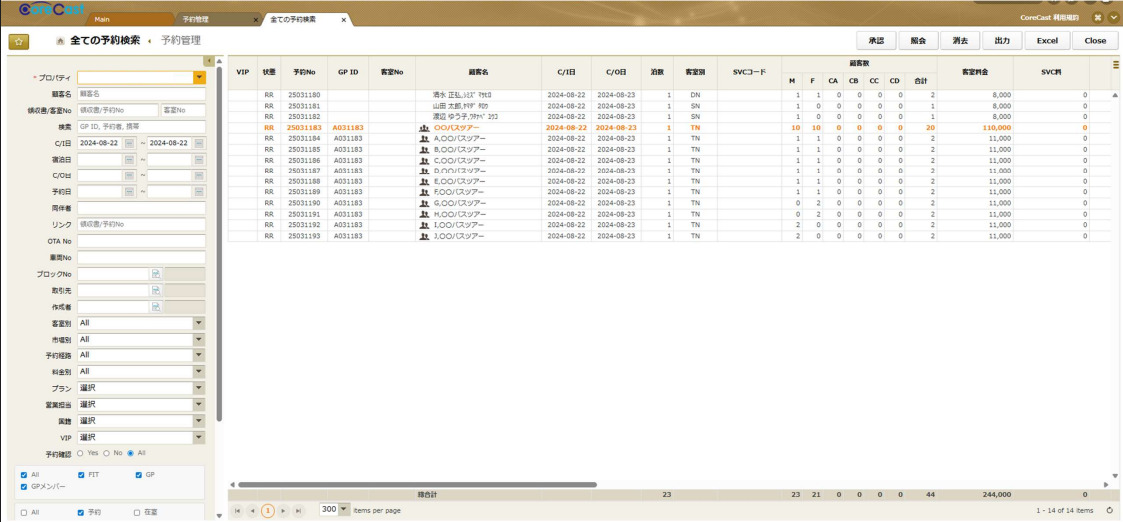
Task: Open the C/I start date calendar picker
Action: 129,143
